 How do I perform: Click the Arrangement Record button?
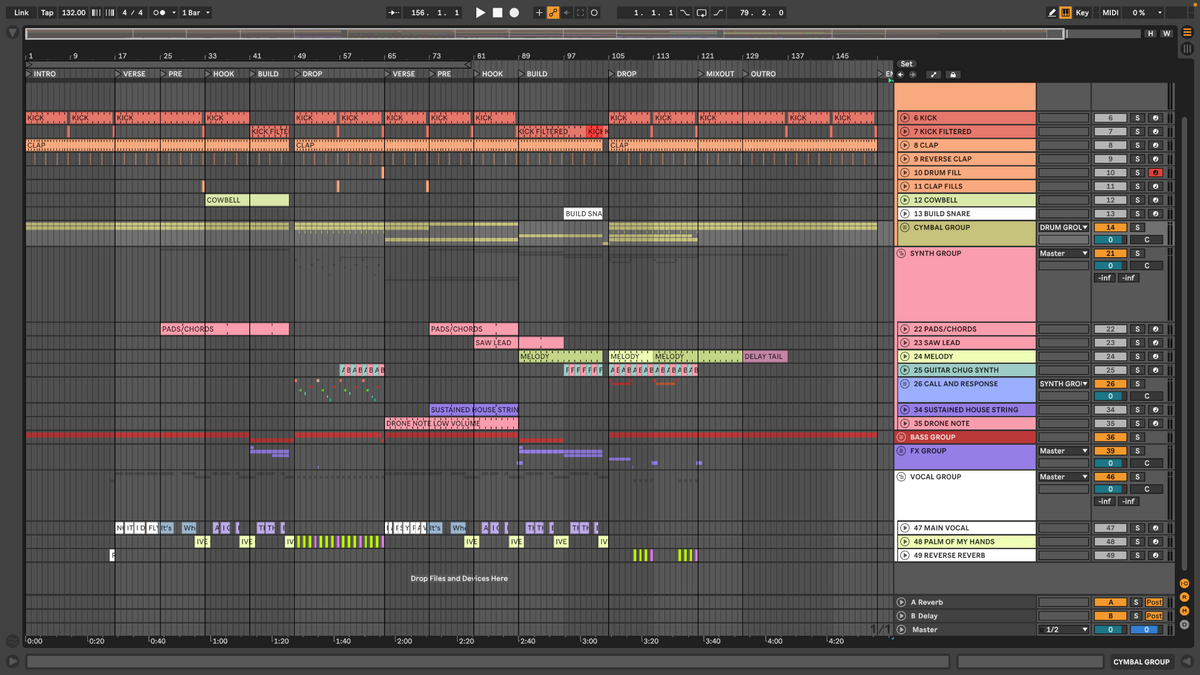click(x=514, y=13)
